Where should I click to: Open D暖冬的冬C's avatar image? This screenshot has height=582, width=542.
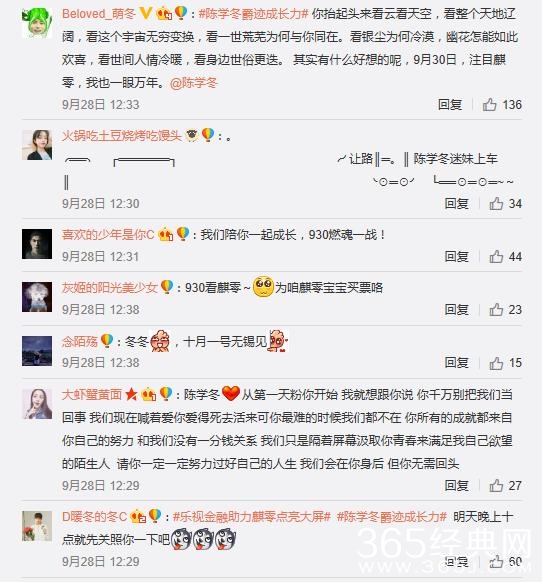click(37, 526)
